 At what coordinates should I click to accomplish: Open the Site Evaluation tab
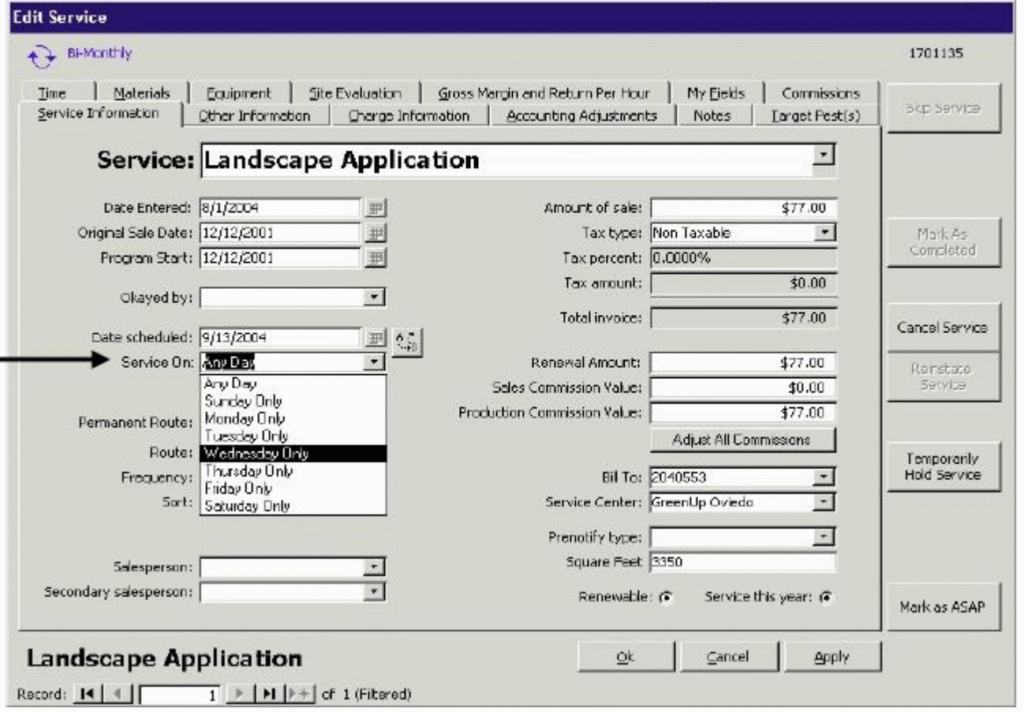click(355, 93)
